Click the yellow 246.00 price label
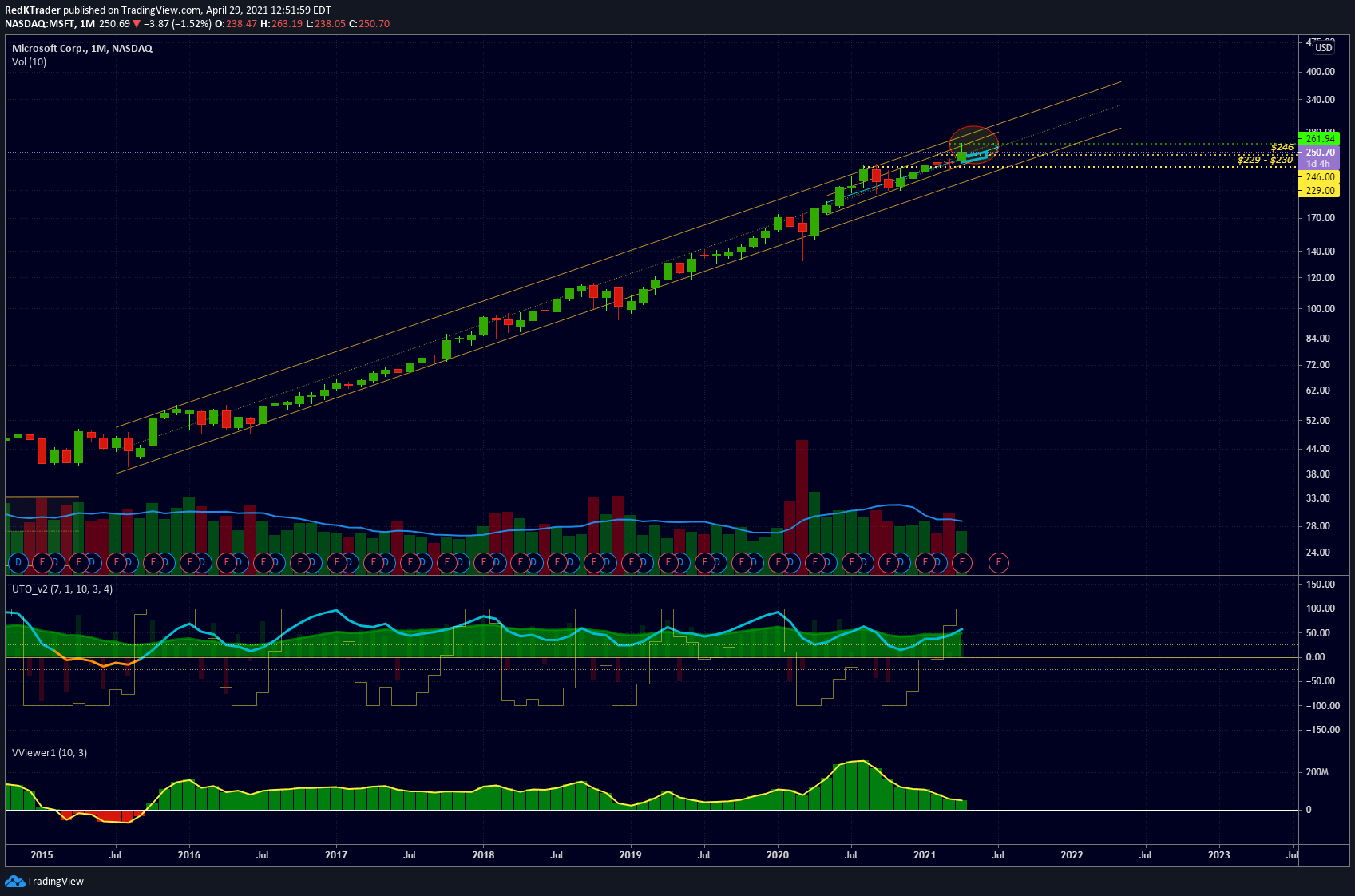This screenshot has width=1355, height=896. (1319, 177)
